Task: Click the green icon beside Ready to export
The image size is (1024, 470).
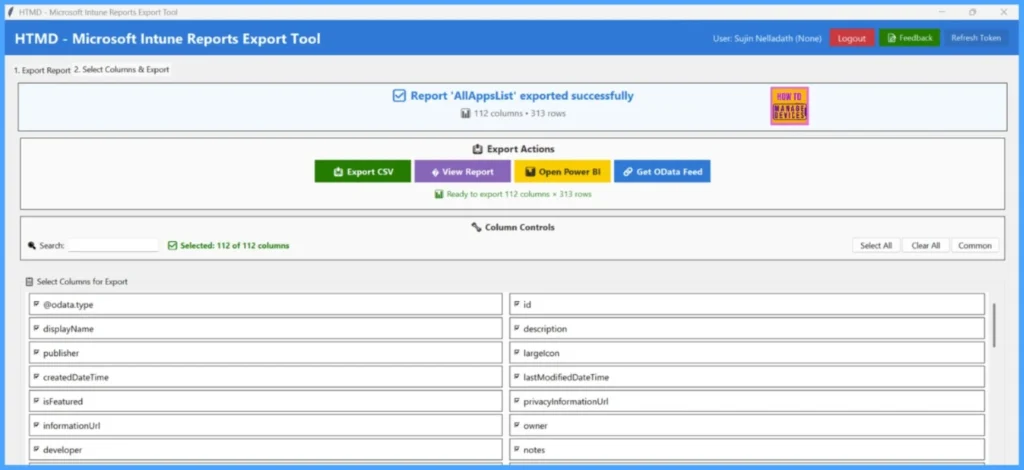Action: click(x=439, y=194)
